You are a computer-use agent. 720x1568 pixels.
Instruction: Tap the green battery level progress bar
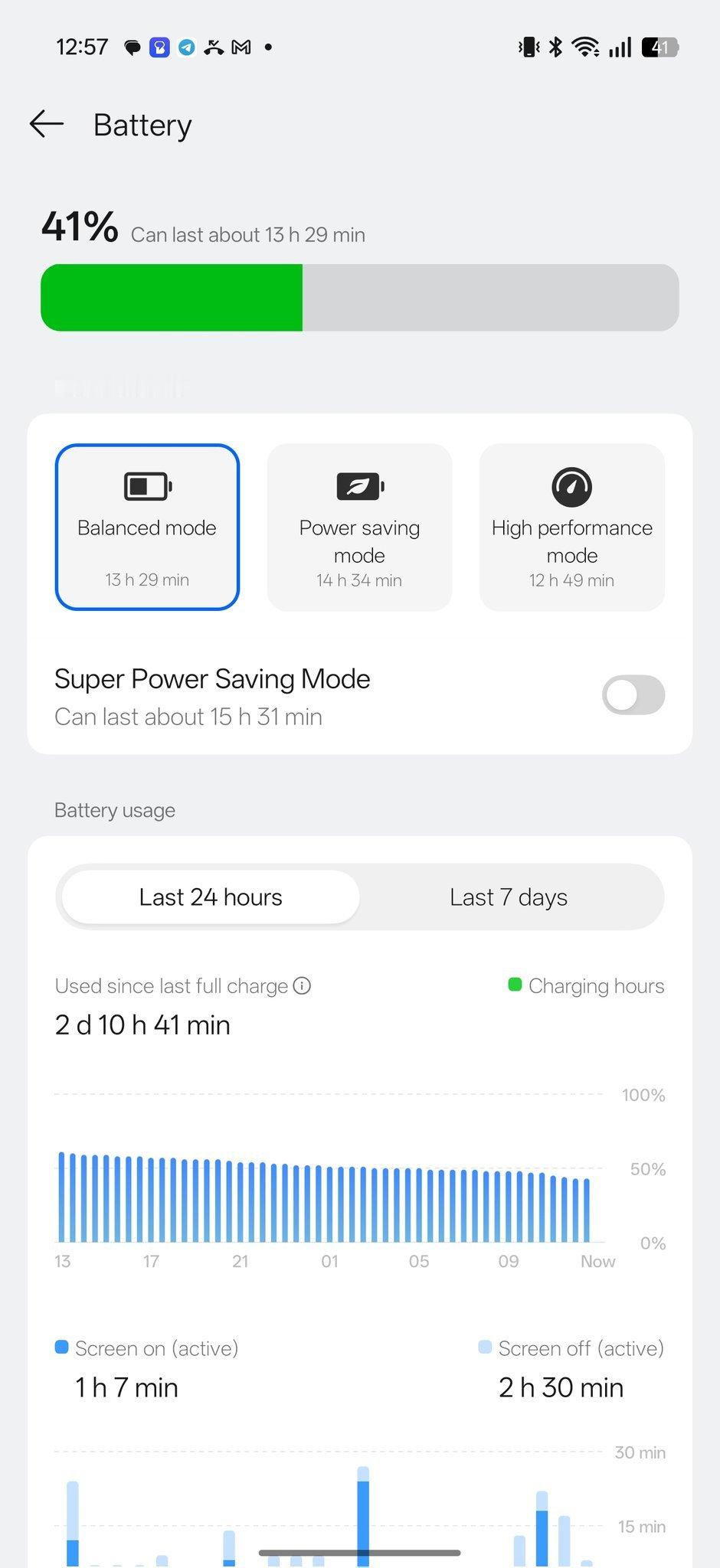click(172, 298)
